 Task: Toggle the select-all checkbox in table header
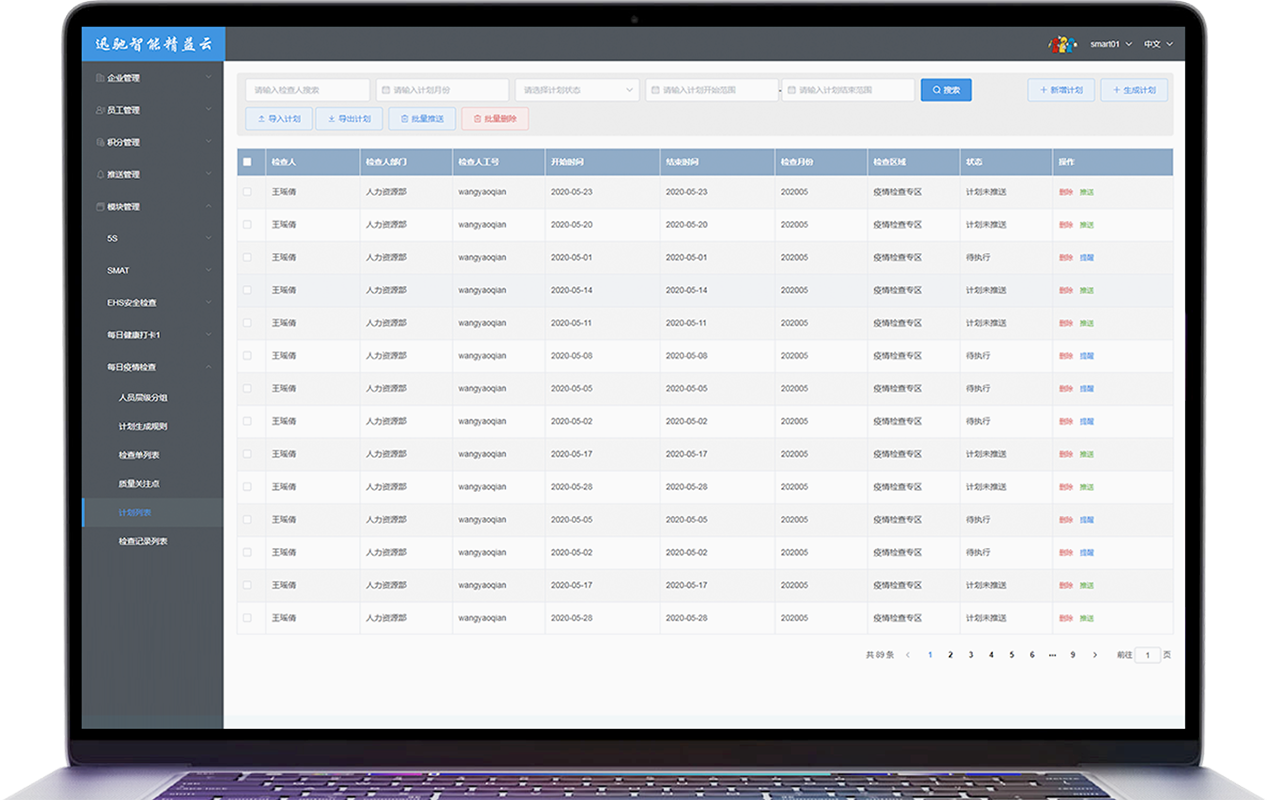pos(247,162)
